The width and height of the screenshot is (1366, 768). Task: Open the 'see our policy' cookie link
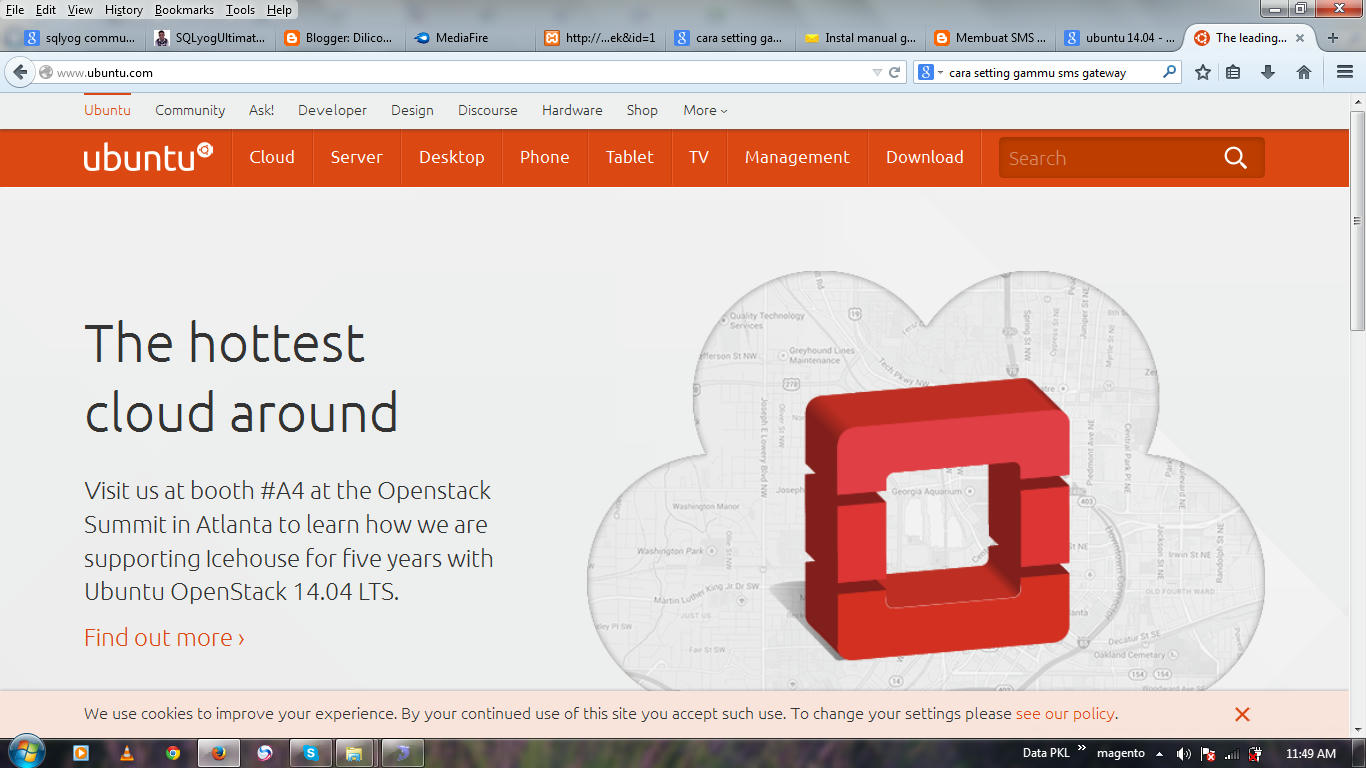click(1065, 714)
